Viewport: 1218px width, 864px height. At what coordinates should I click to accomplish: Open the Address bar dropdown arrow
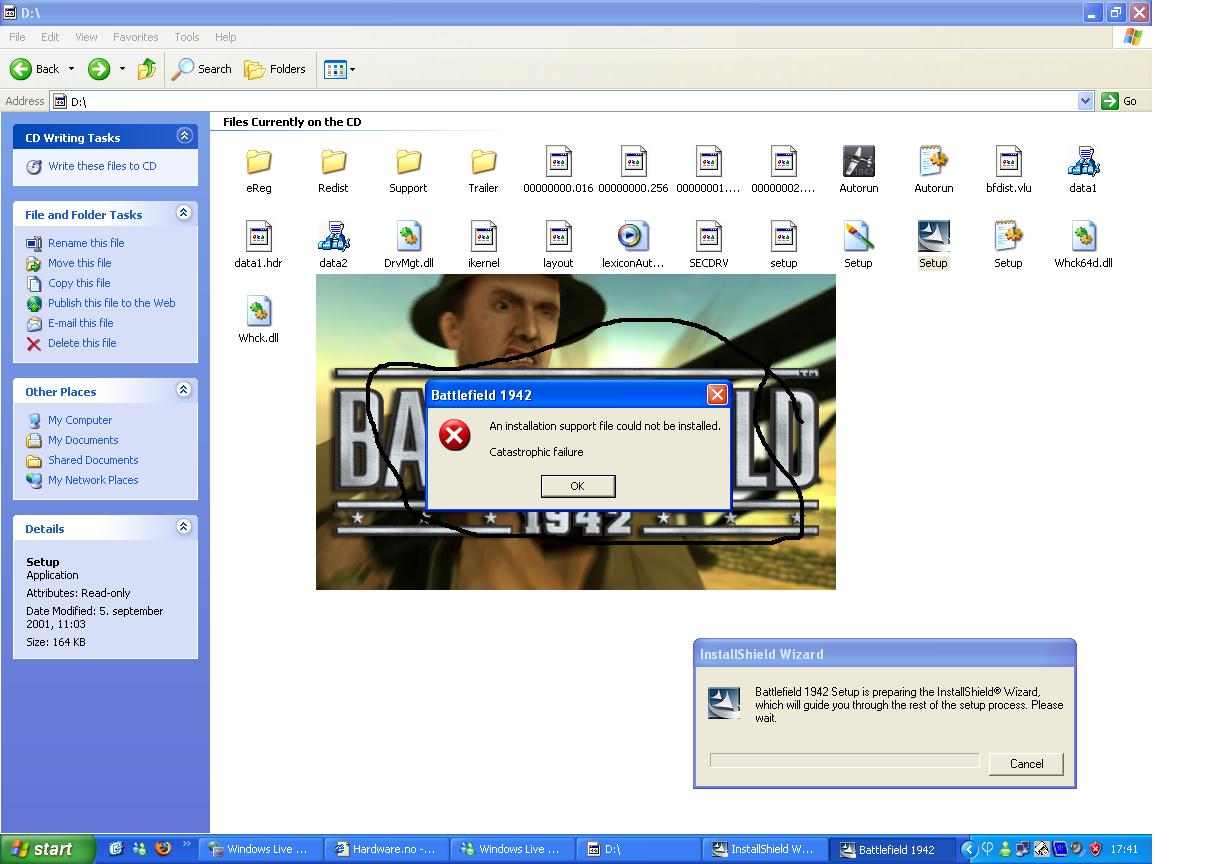click(1086, 101)
